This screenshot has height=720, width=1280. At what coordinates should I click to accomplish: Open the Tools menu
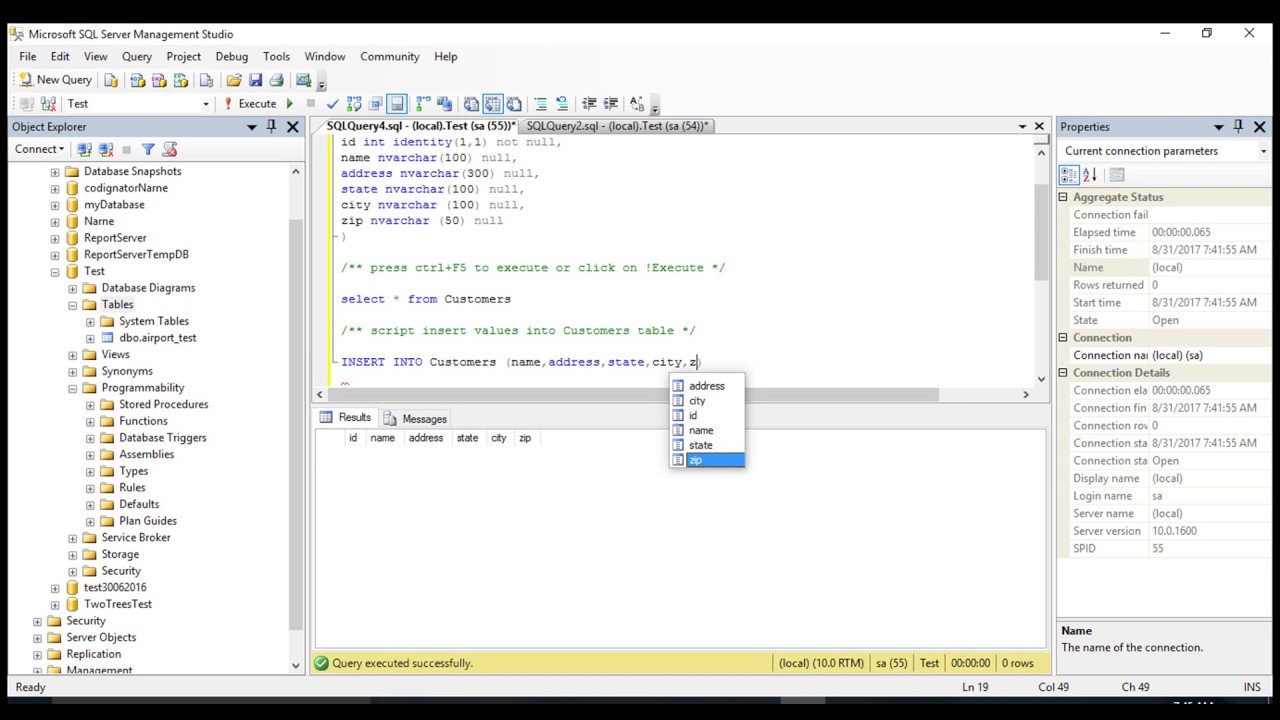276,57
